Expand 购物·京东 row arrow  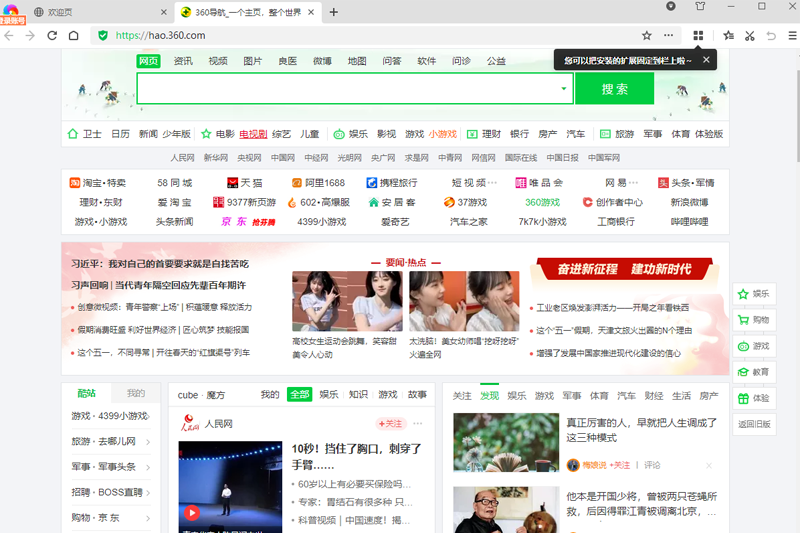coord(148,518)
